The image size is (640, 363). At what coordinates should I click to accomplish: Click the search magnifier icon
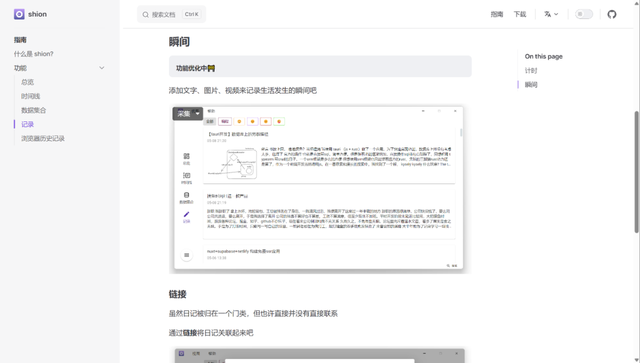pos(145,15)
